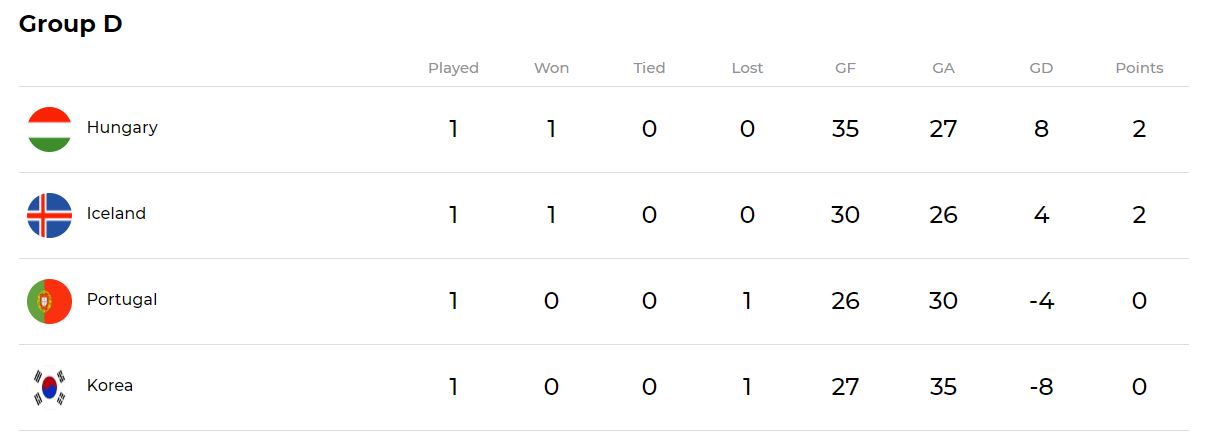Click the GA column header

point(943,68)
